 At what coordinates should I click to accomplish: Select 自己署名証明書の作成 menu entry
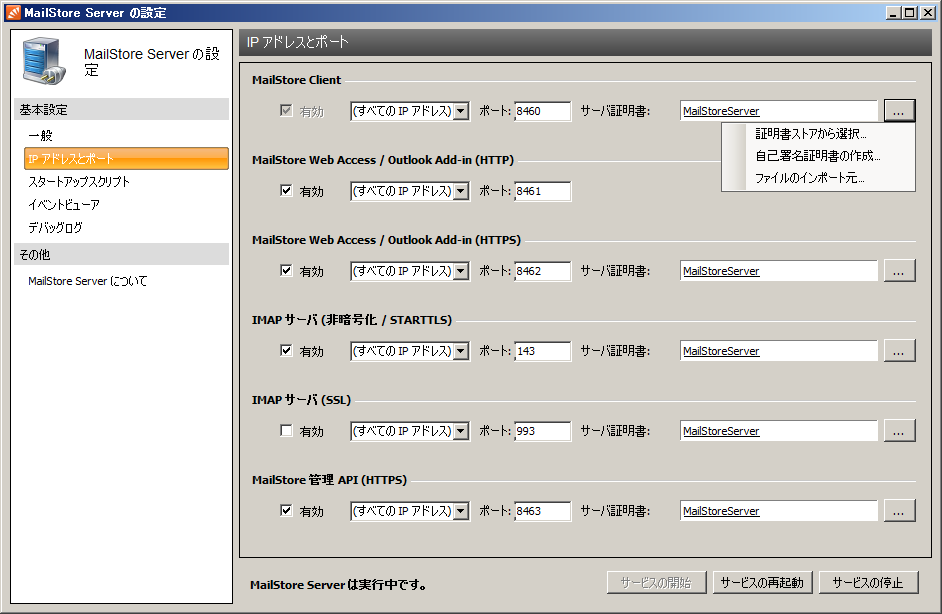click(x=817, y=156)
